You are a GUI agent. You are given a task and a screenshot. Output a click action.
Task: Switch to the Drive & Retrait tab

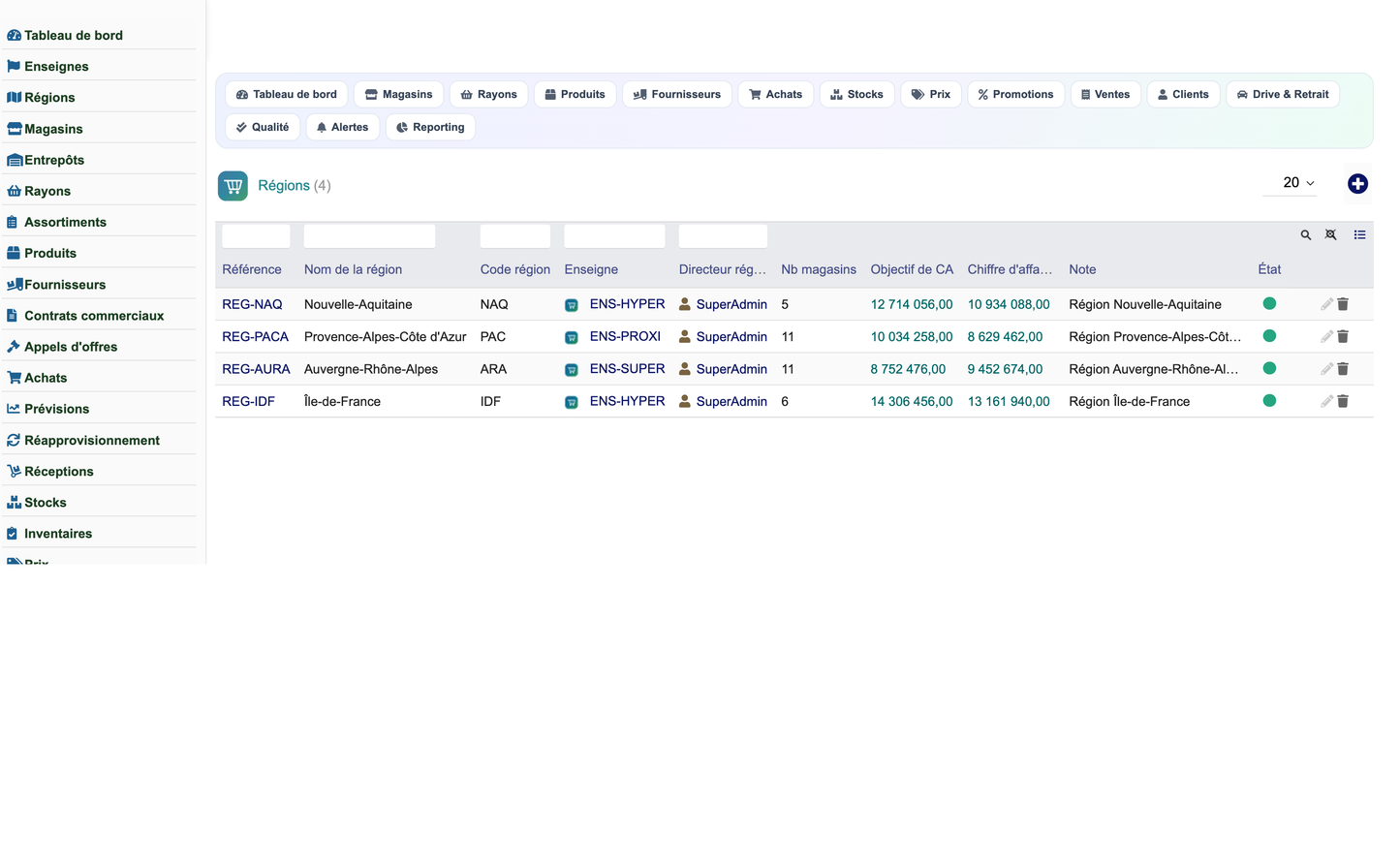pos(1283,95)
